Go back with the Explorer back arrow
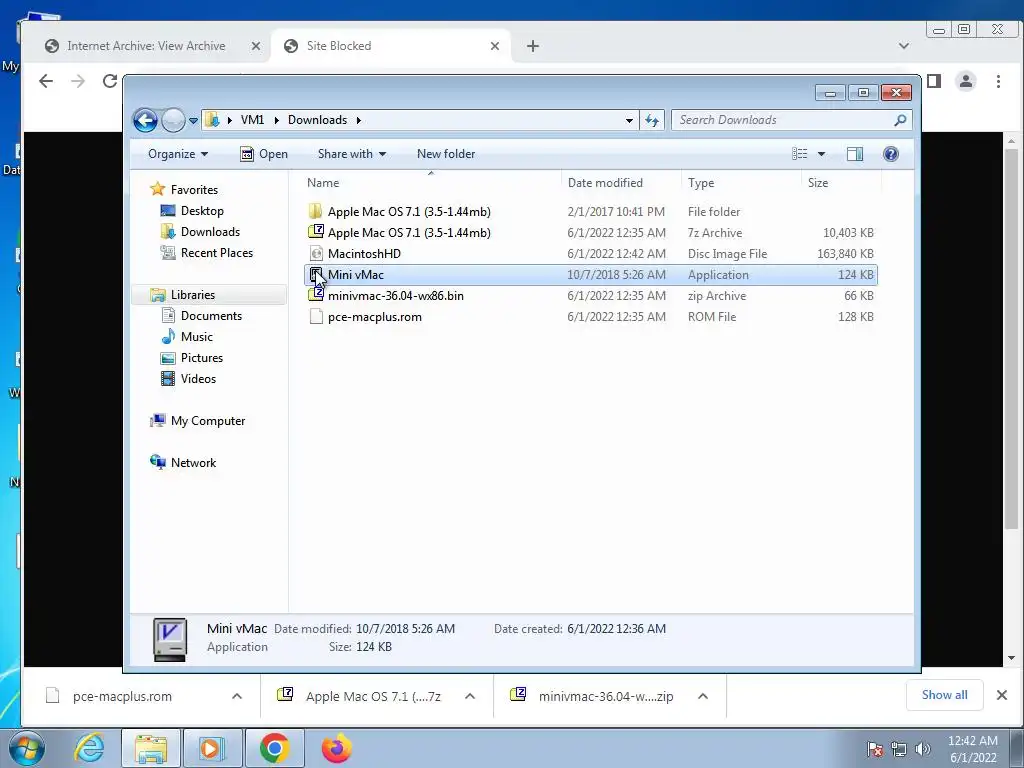The width and height of the screenshot is (1024, 768). pyautogui.click(x=145, y=120)
